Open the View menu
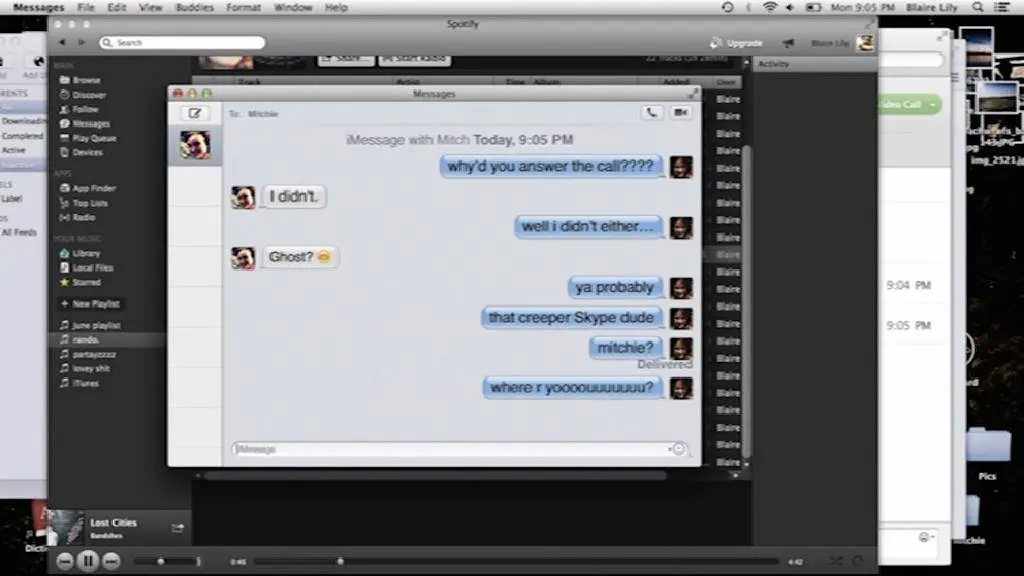 tap(150, 7)
